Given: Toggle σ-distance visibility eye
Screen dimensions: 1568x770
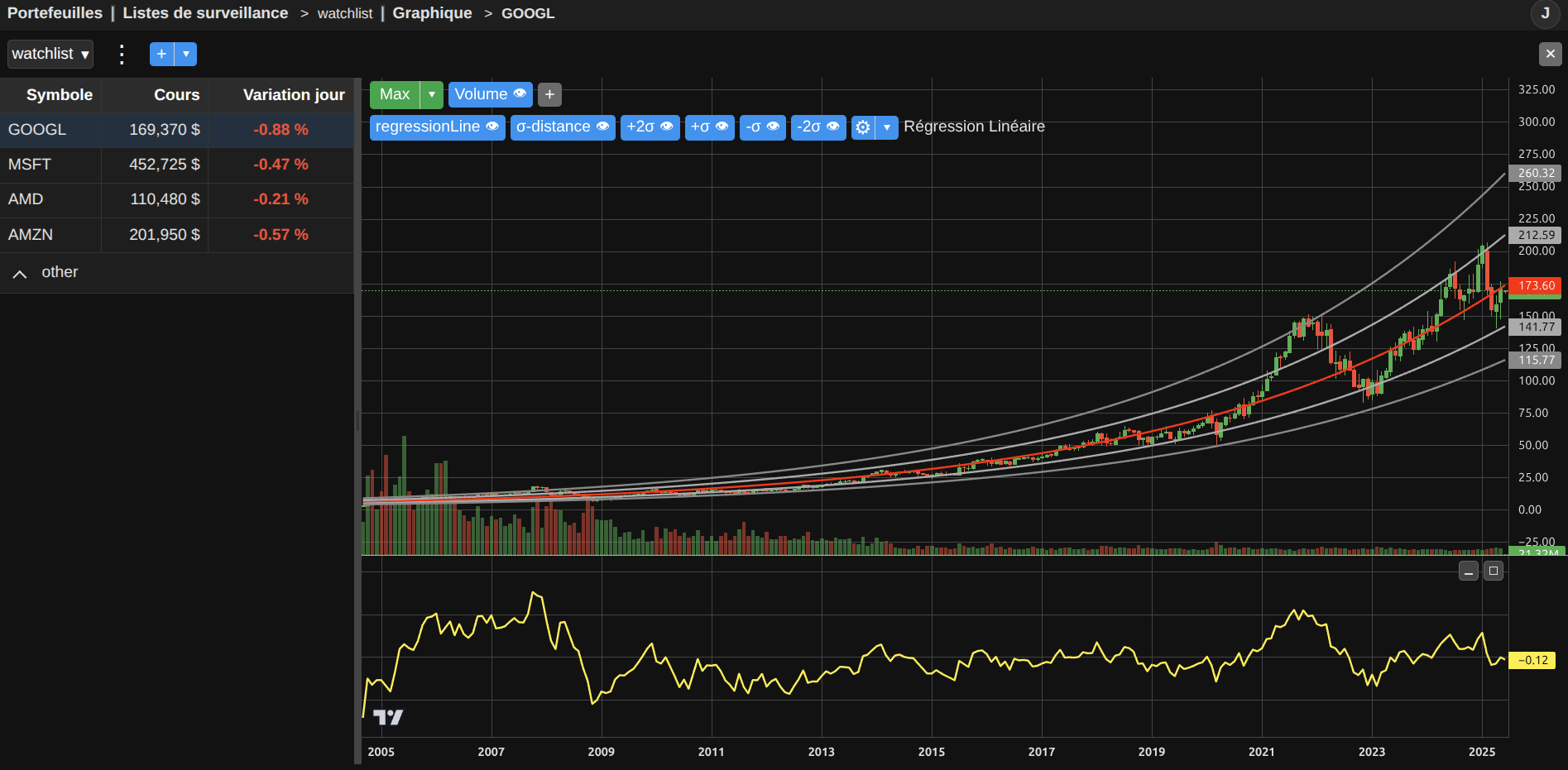Looking at the screenshot, I should [602, 127].
